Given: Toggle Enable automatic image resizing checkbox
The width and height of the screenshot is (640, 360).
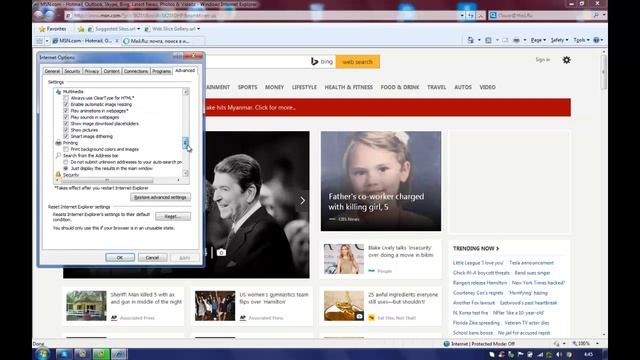Looking at the screenshot, I should (66, 104).
